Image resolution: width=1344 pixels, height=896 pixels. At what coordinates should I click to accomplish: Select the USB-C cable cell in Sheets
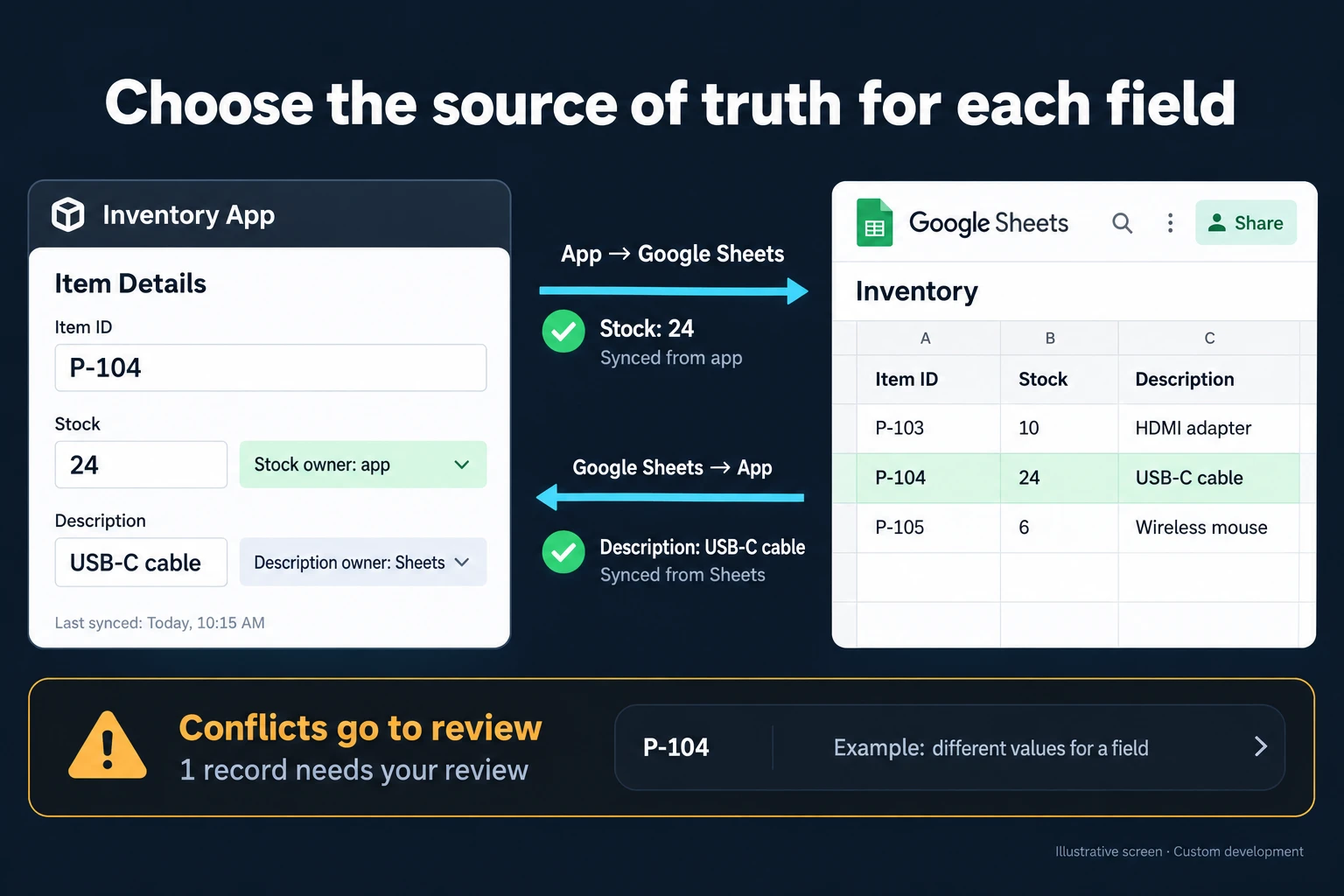[x=1209, y=478]
